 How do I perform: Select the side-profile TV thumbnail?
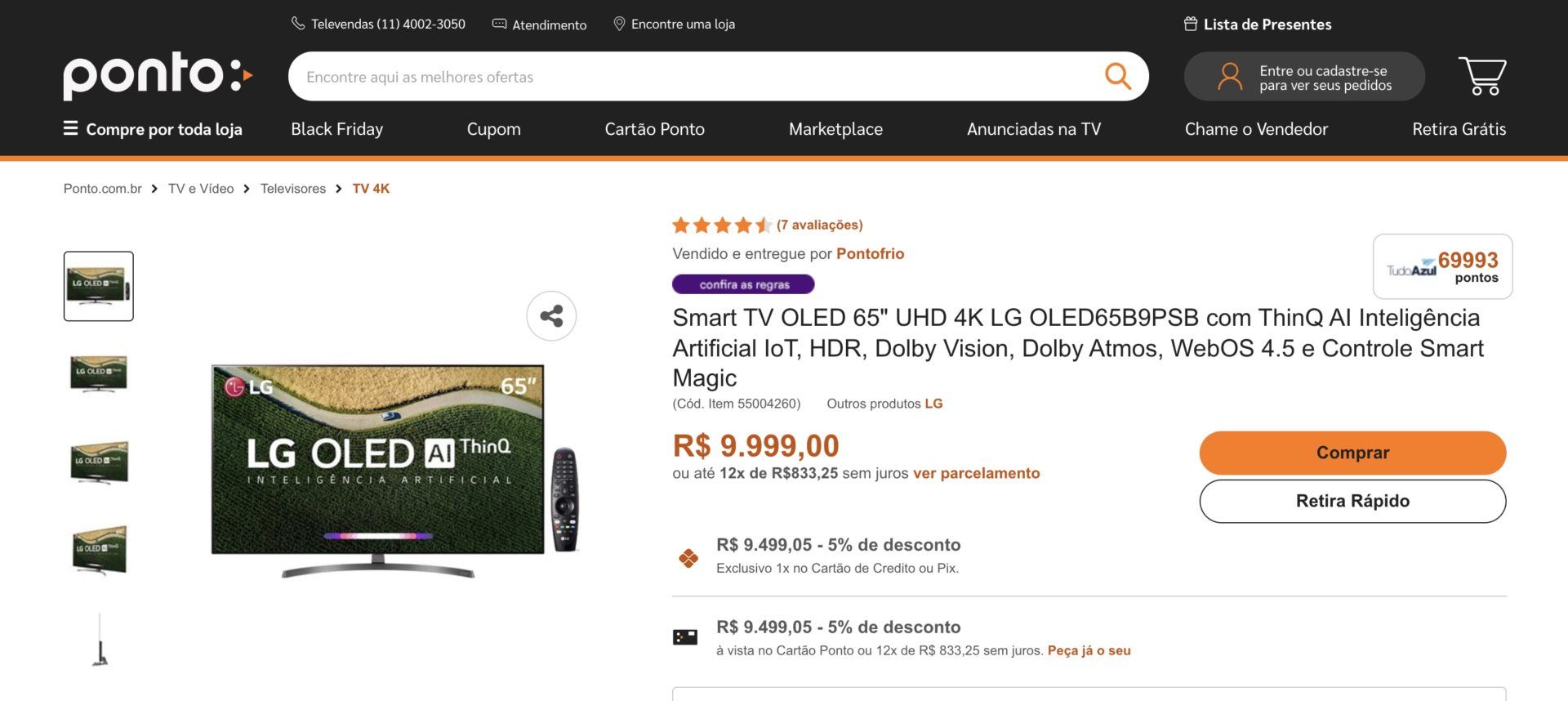pyautogui.click(x=99, y=640)
